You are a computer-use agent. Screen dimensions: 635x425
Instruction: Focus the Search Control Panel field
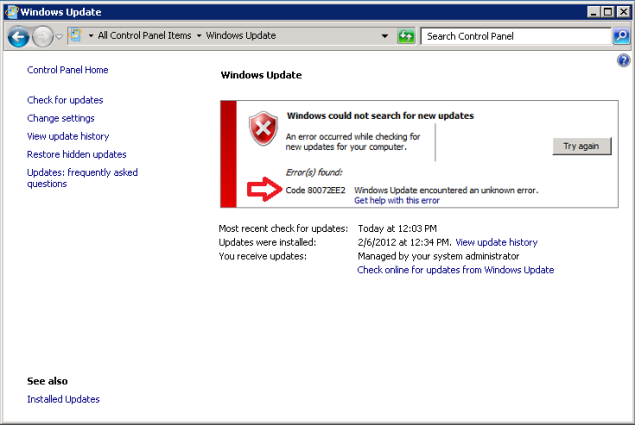(x=516, y=36)
